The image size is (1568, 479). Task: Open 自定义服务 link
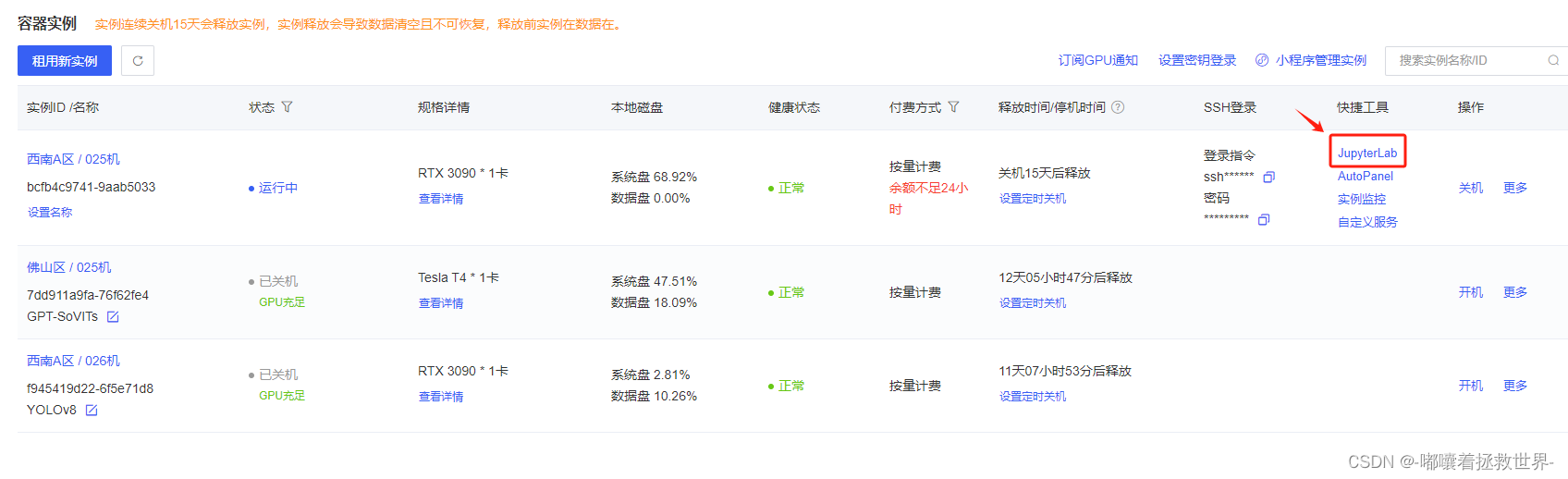(x=1367, y=223)
